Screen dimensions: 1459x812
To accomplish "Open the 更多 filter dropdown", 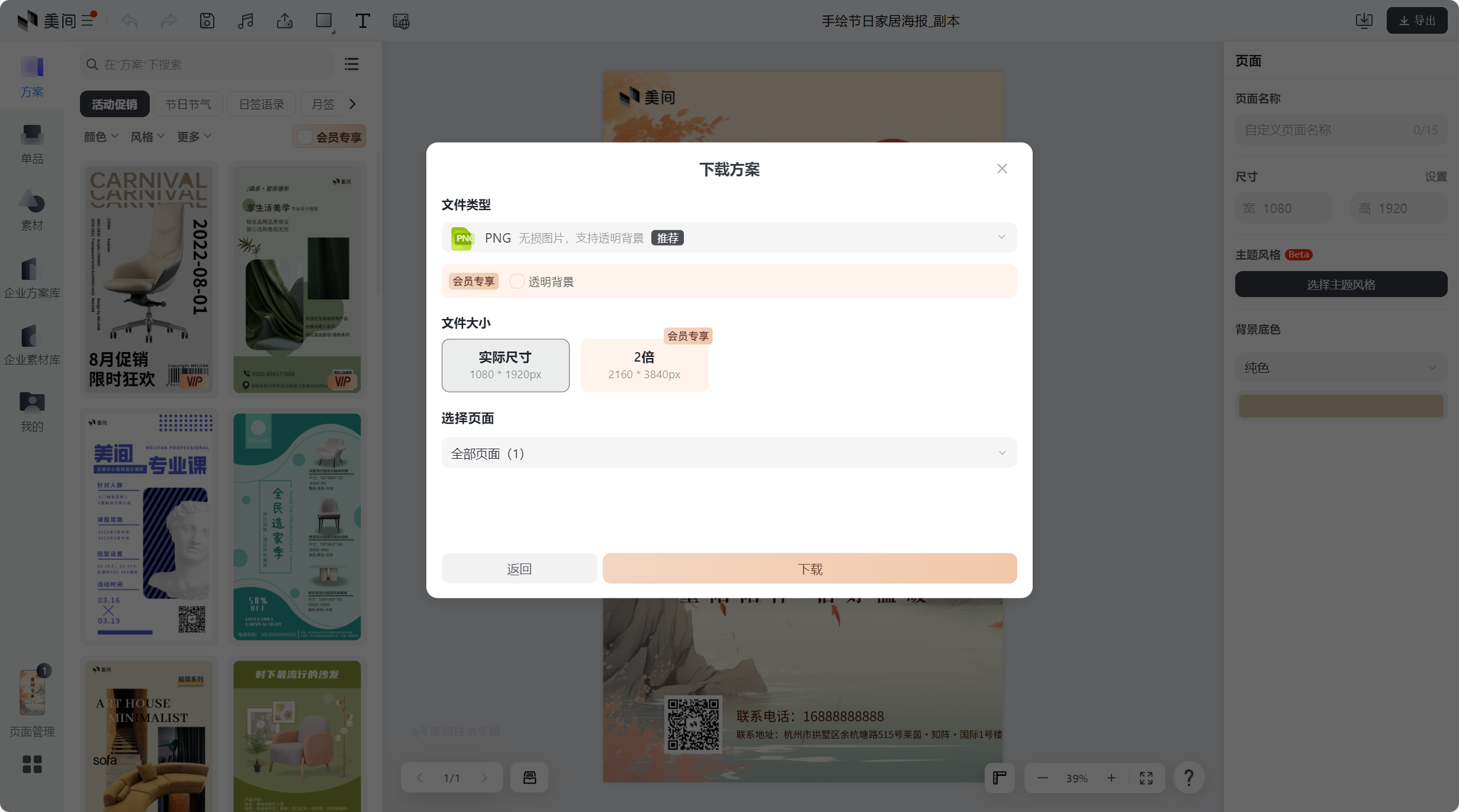I will (194, 137).
